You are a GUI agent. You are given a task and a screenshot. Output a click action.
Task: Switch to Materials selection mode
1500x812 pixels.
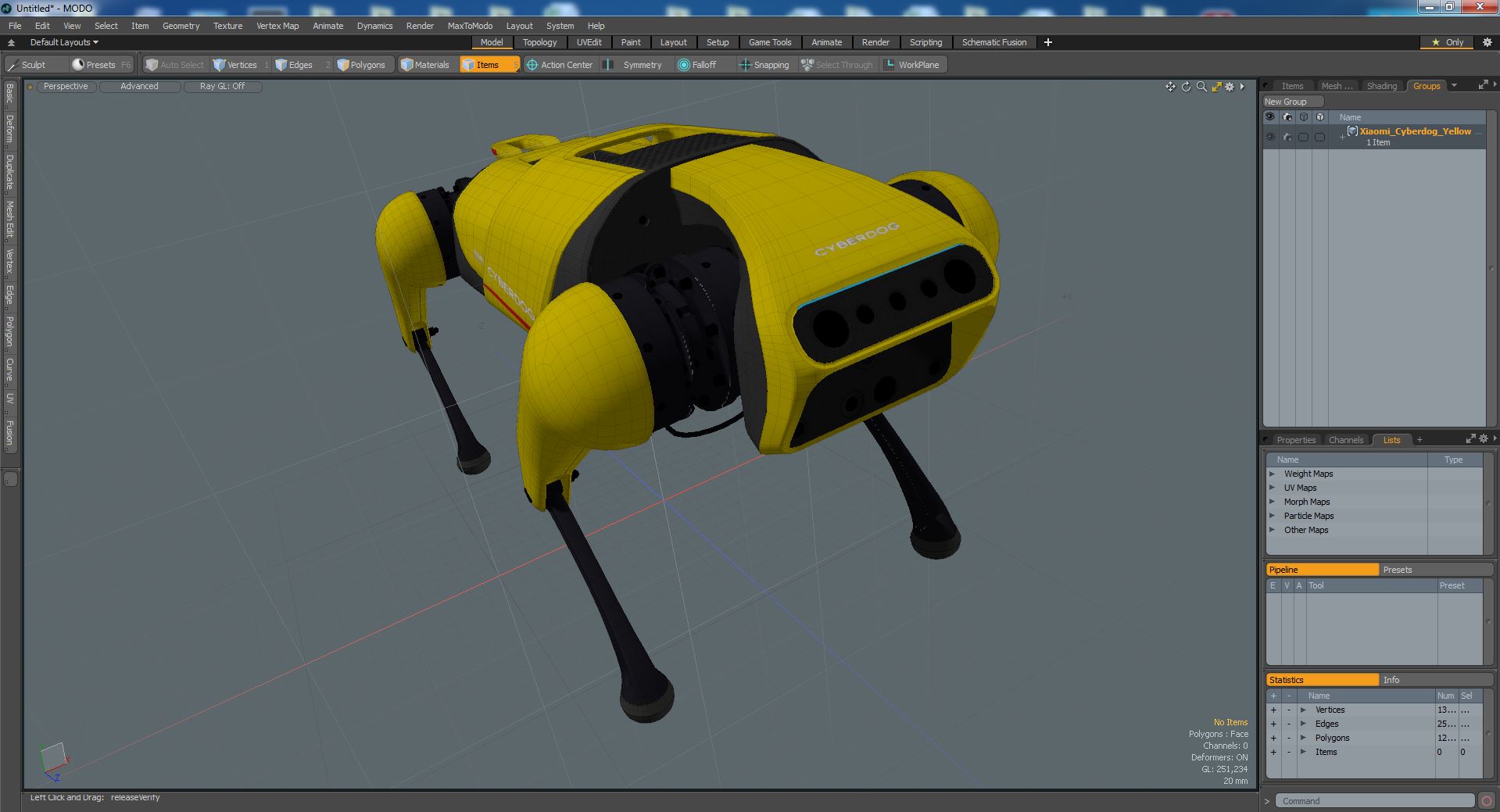coord(425,65)
